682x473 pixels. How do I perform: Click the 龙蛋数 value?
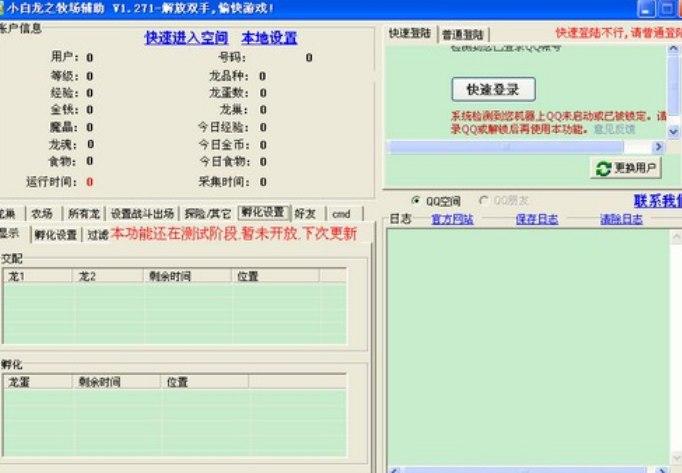(x=263, y=93)
